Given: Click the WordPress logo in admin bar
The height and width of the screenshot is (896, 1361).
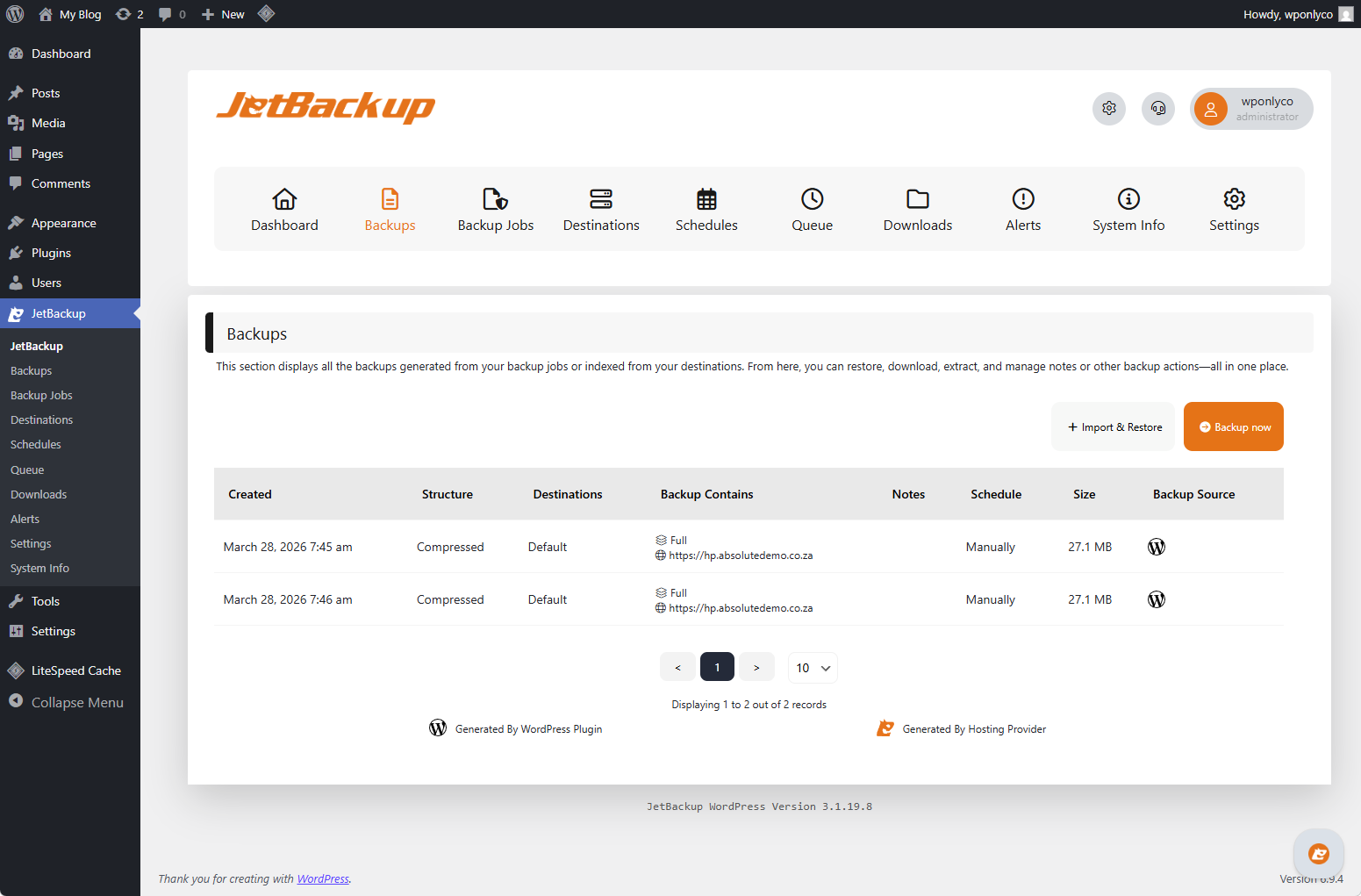Looking at the screenshot, I should point(15,14).
